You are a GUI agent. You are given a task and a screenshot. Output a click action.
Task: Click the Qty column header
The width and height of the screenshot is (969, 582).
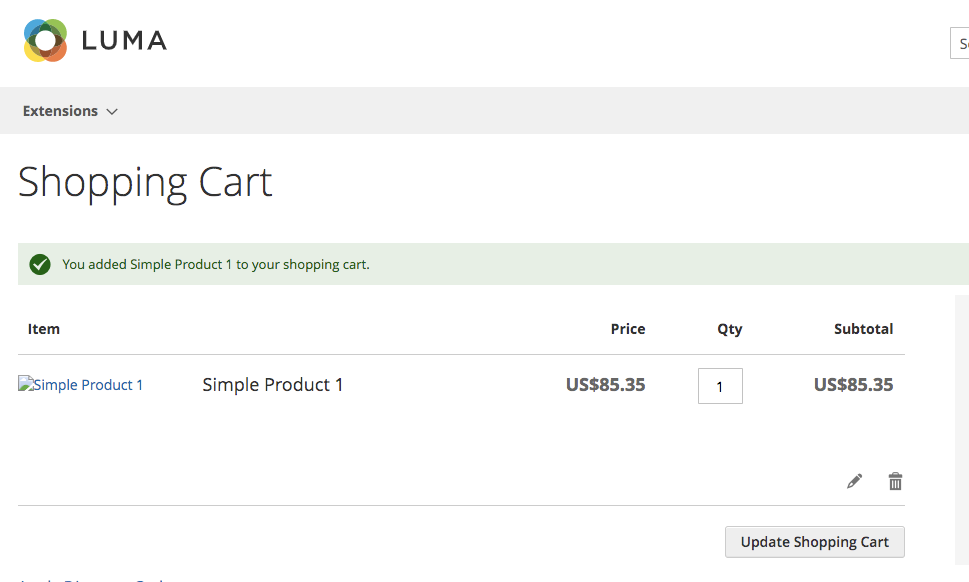730,329
